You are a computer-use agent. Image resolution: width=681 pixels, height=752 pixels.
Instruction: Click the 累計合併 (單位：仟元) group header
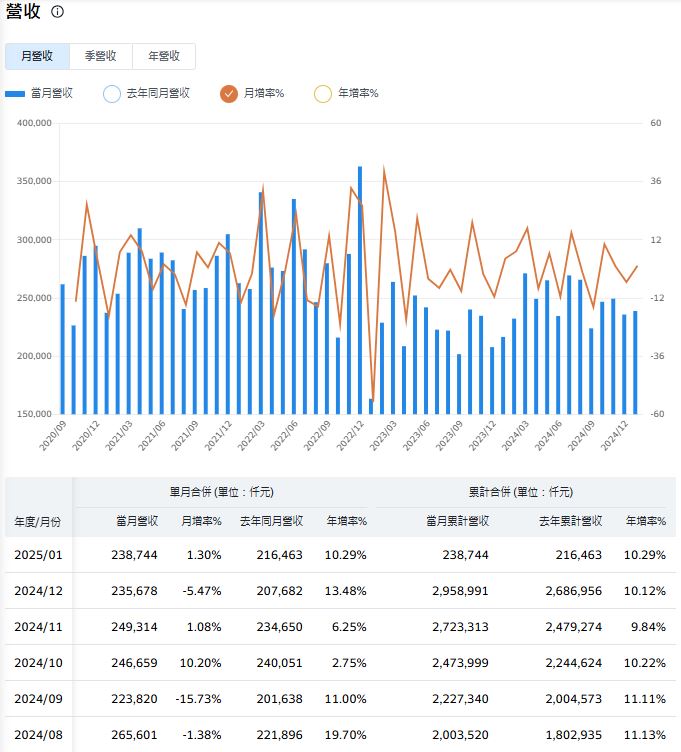click(x=521, y=492)
